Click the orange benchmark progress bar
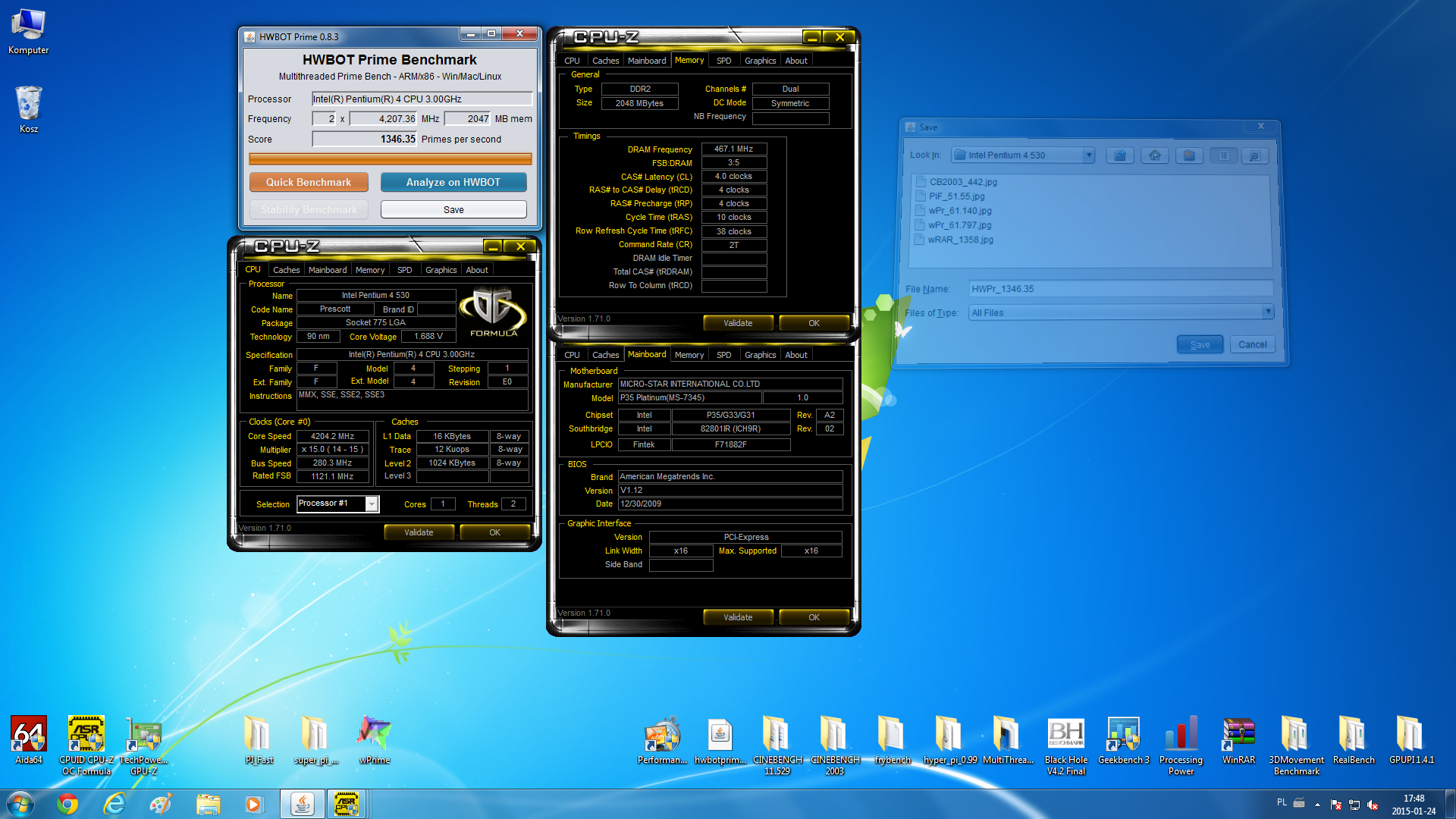Image resolution: width=1456 pixels, height=819 pixels. (x=391, y=158)
